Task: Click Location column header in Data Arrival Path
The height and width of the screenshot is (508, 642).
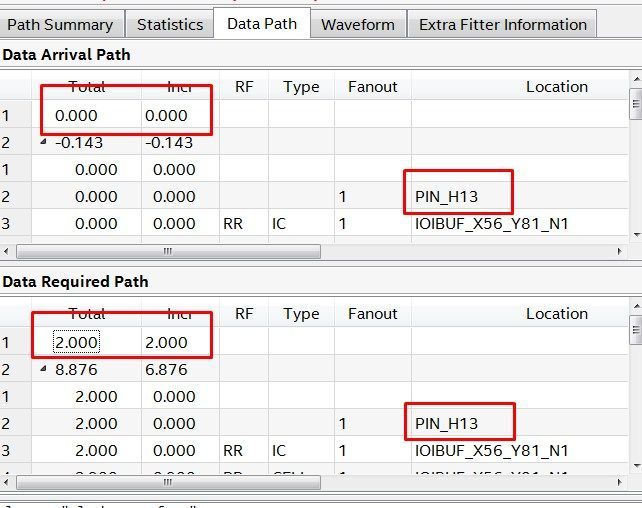Action: pos(556,87)
